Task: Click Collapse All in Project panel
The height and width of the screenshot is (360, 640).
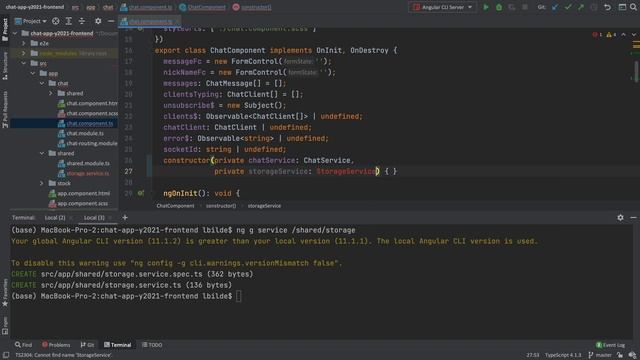Action: pyautogui.click(x=82, y=21)
